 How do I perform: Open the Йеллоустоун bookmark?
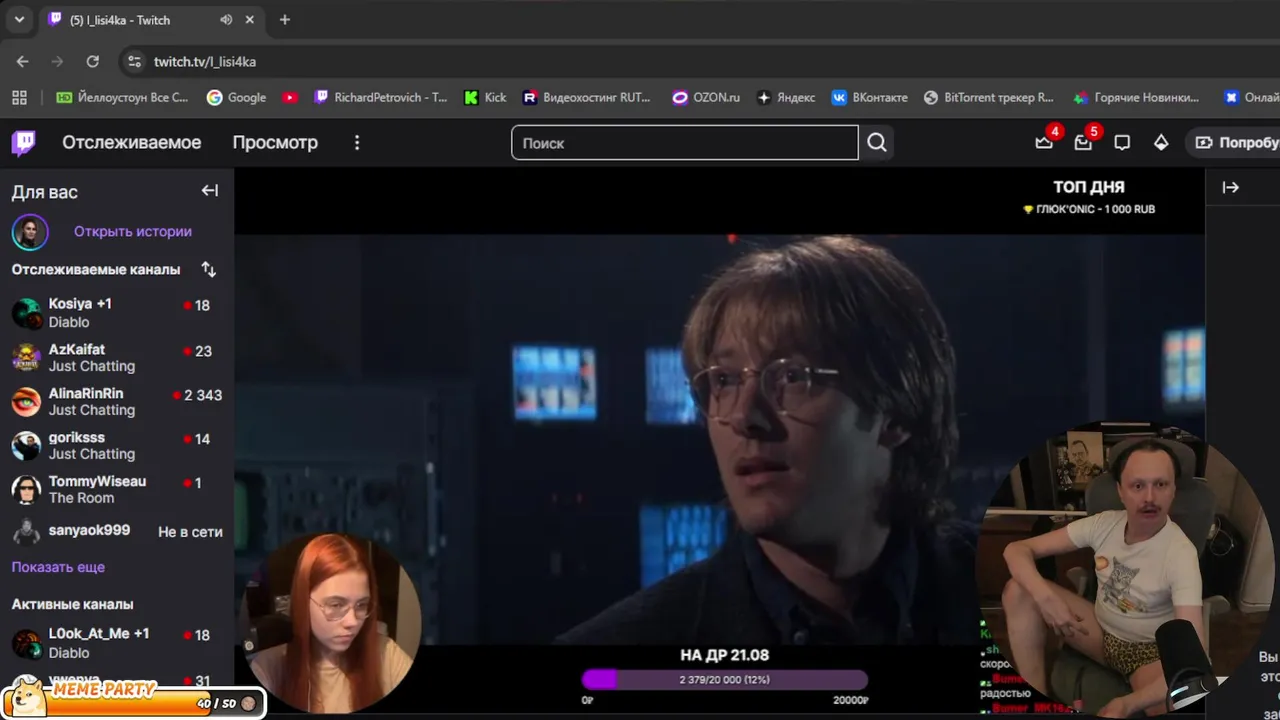(122, 97)
